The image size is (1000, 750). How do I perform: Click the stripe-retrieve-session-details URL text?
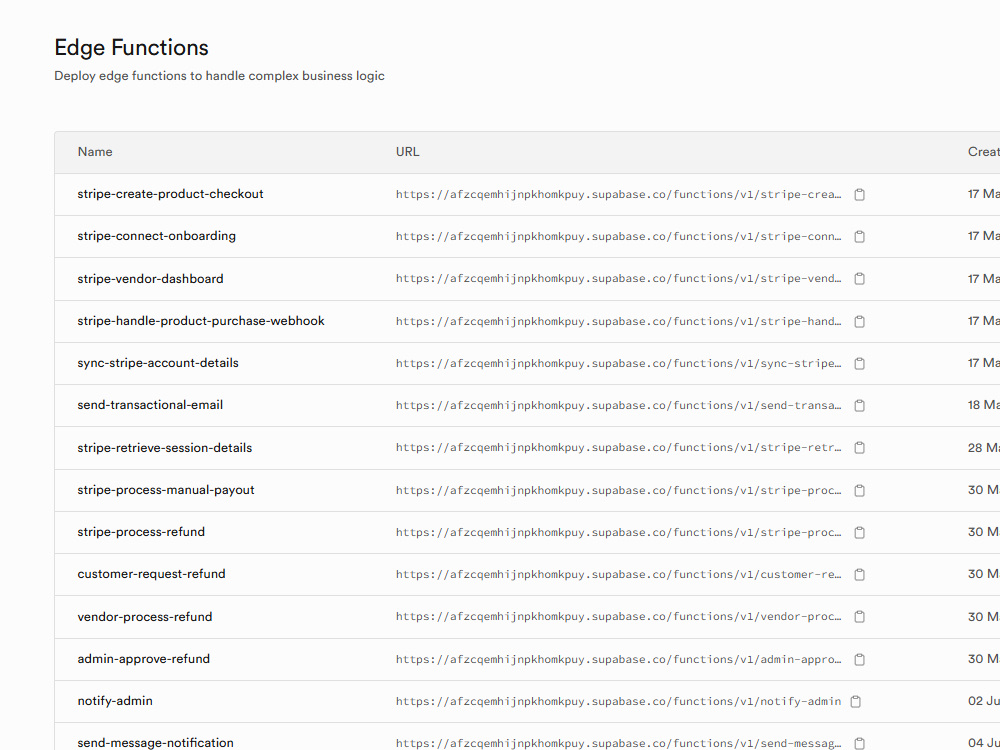point(619,448)
